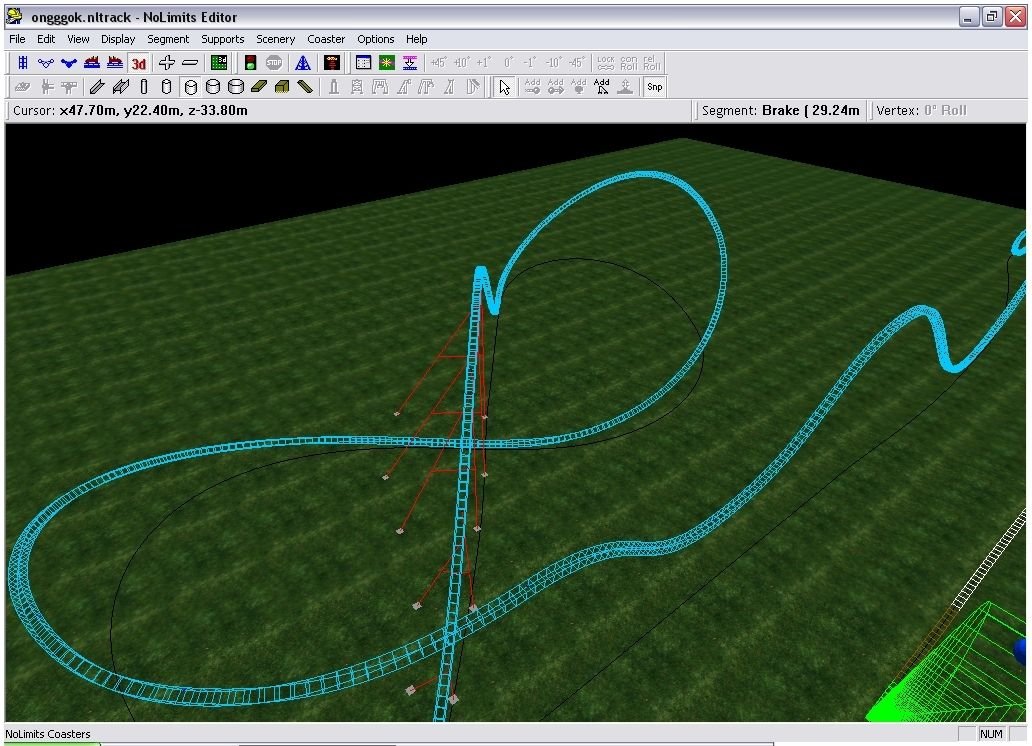Click the NoLimits Editor title bar icon
The height and width of the screenshot is (746, 1032).
coord(14,16)
